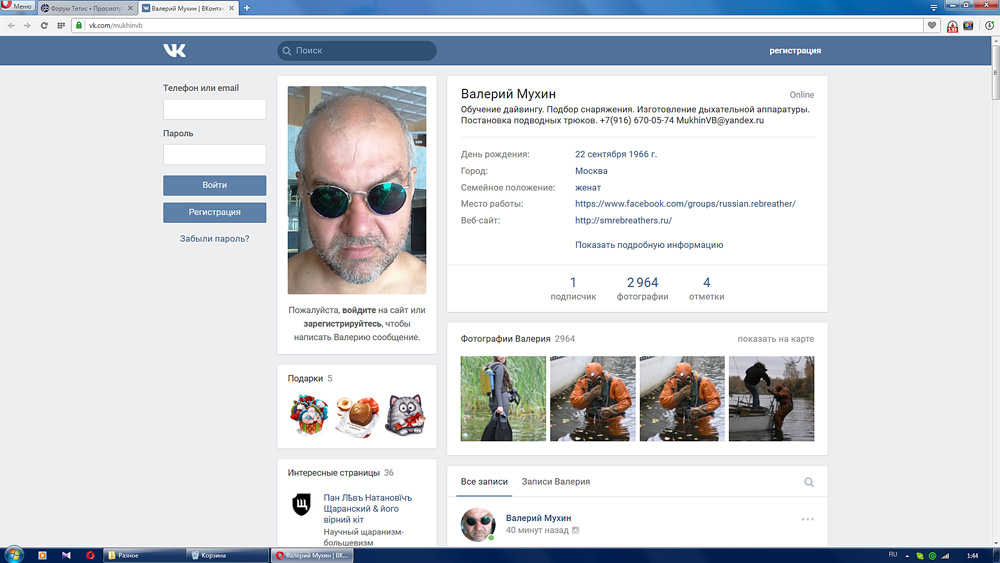Click the magnifier icon in VK search
The height and width of the screenshot is (563, 1000).
tap(287, 50)
